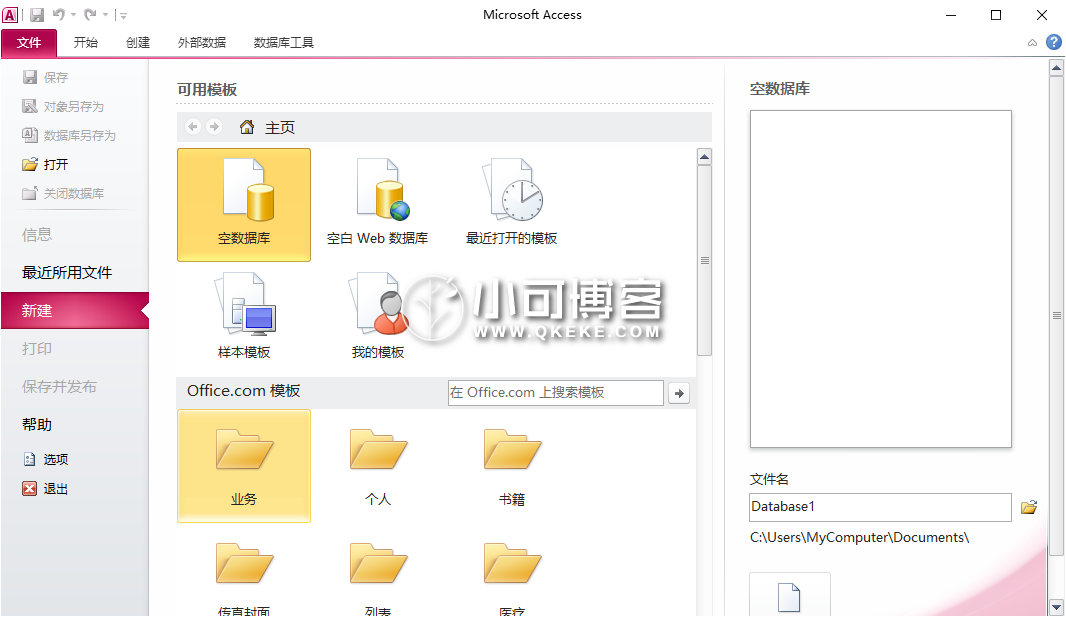Click the search arrow button beside Office.com search
The width and height of the screenshot is (1066, 617).
678,393
